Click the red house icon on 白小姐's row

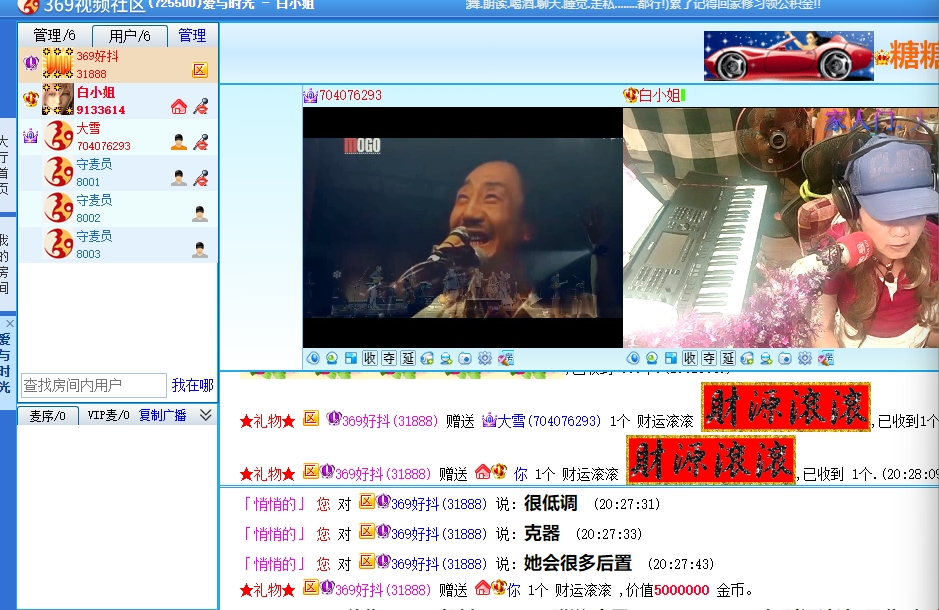178,107
